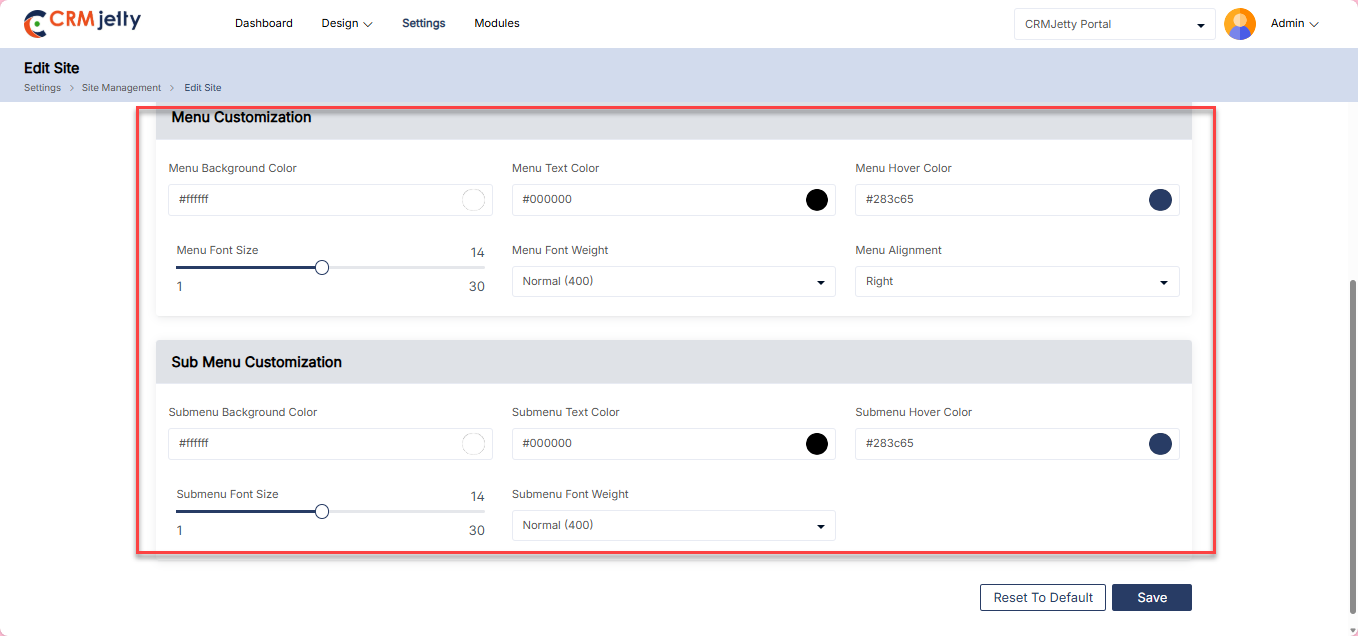1358x636 pixels.
Task: Expand the Admin account dropdown
Action: (1295, 23)
